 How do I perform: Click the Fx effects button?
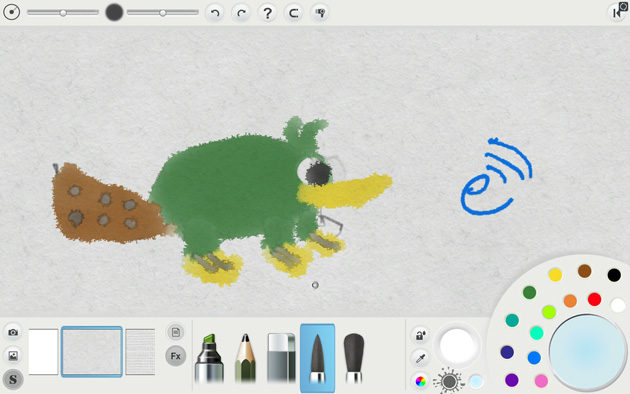pos(176,356)
